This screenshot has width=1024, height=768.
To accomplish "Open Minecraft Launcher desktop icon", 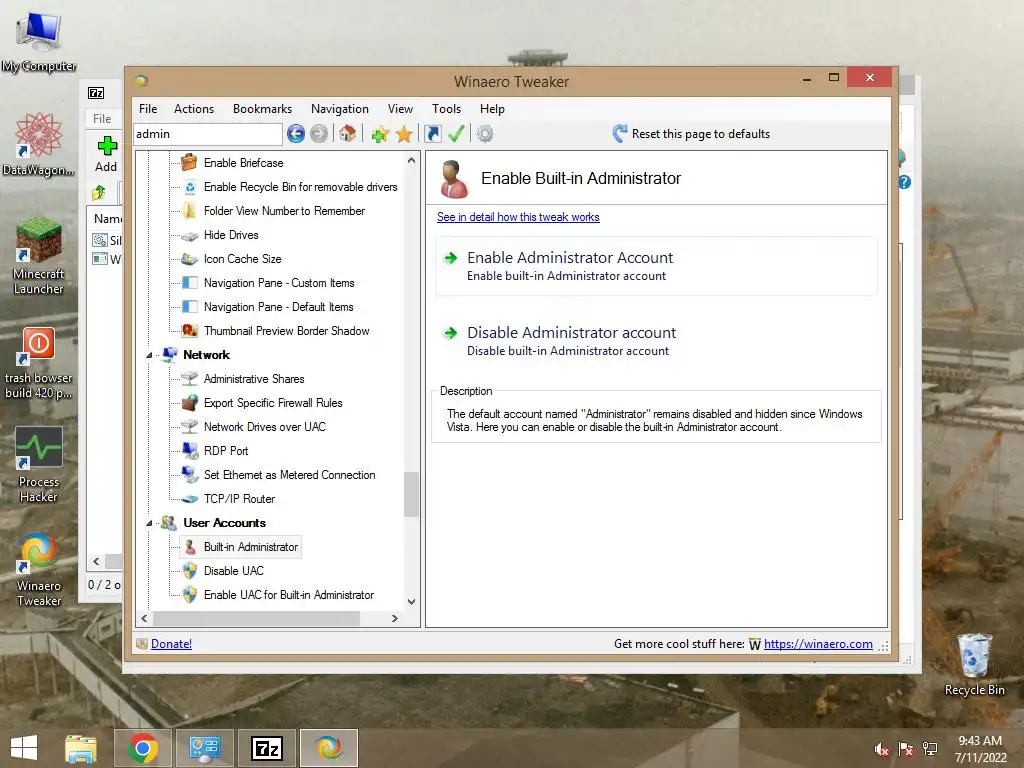I will (39, 257).
